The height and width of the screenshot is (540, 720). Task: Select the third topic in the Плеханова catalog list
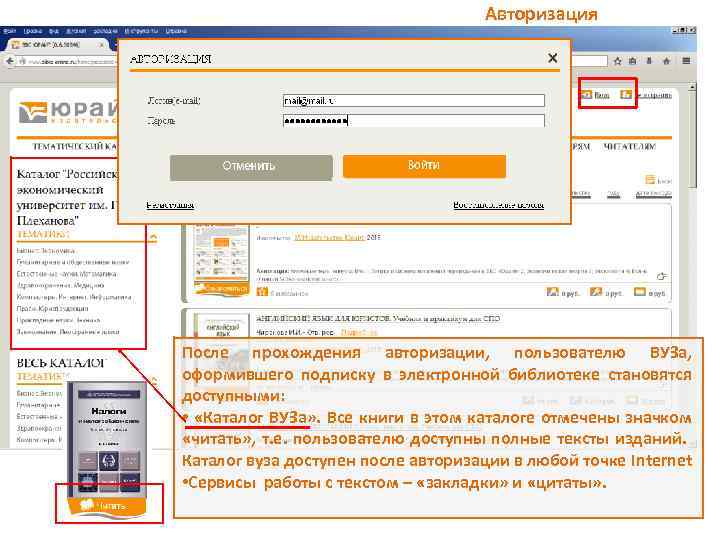tap(66, 274)
